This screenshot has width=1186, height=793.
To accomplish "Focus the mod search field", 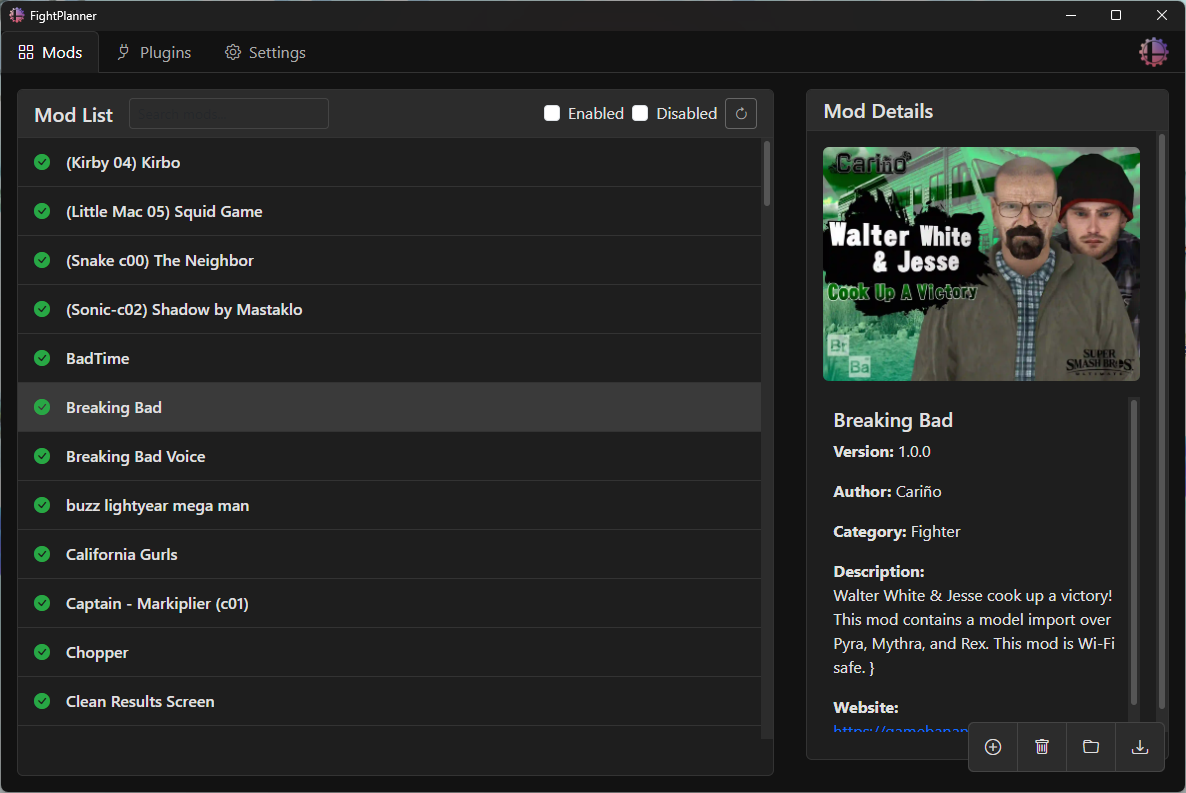I will click(x=228, y=114).
